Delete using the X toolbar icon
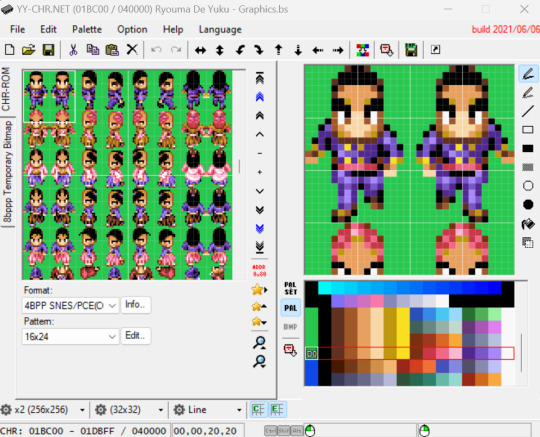 132,50
